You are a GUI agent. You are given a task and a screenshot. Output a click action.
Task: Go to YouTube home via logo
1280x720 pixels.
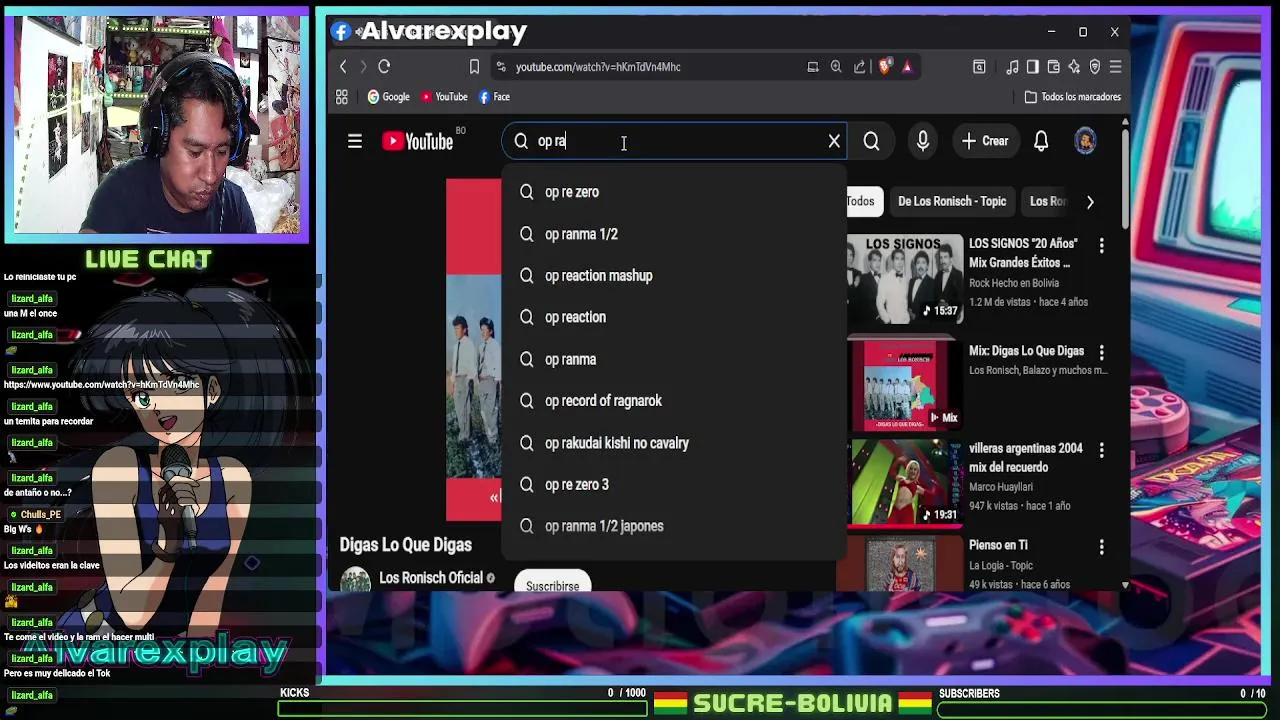(417, 142)
